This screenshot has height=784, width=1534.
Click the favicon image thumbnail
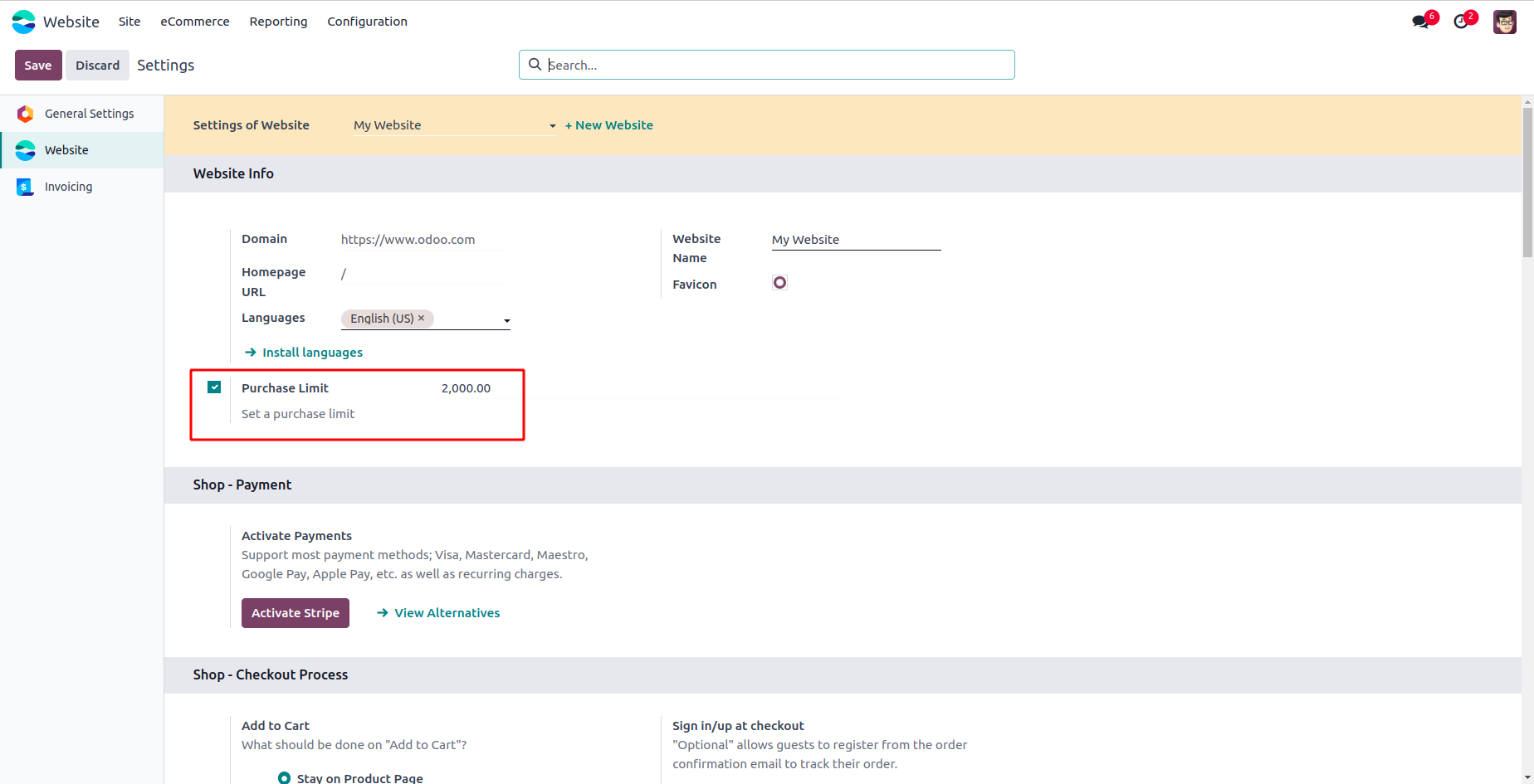(779, 283)
